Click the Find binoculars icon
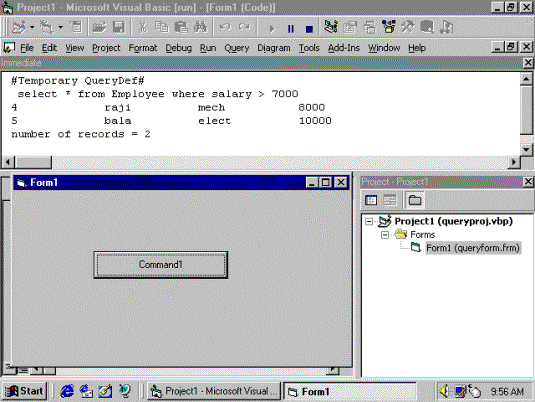 click(x=200, y=27)
